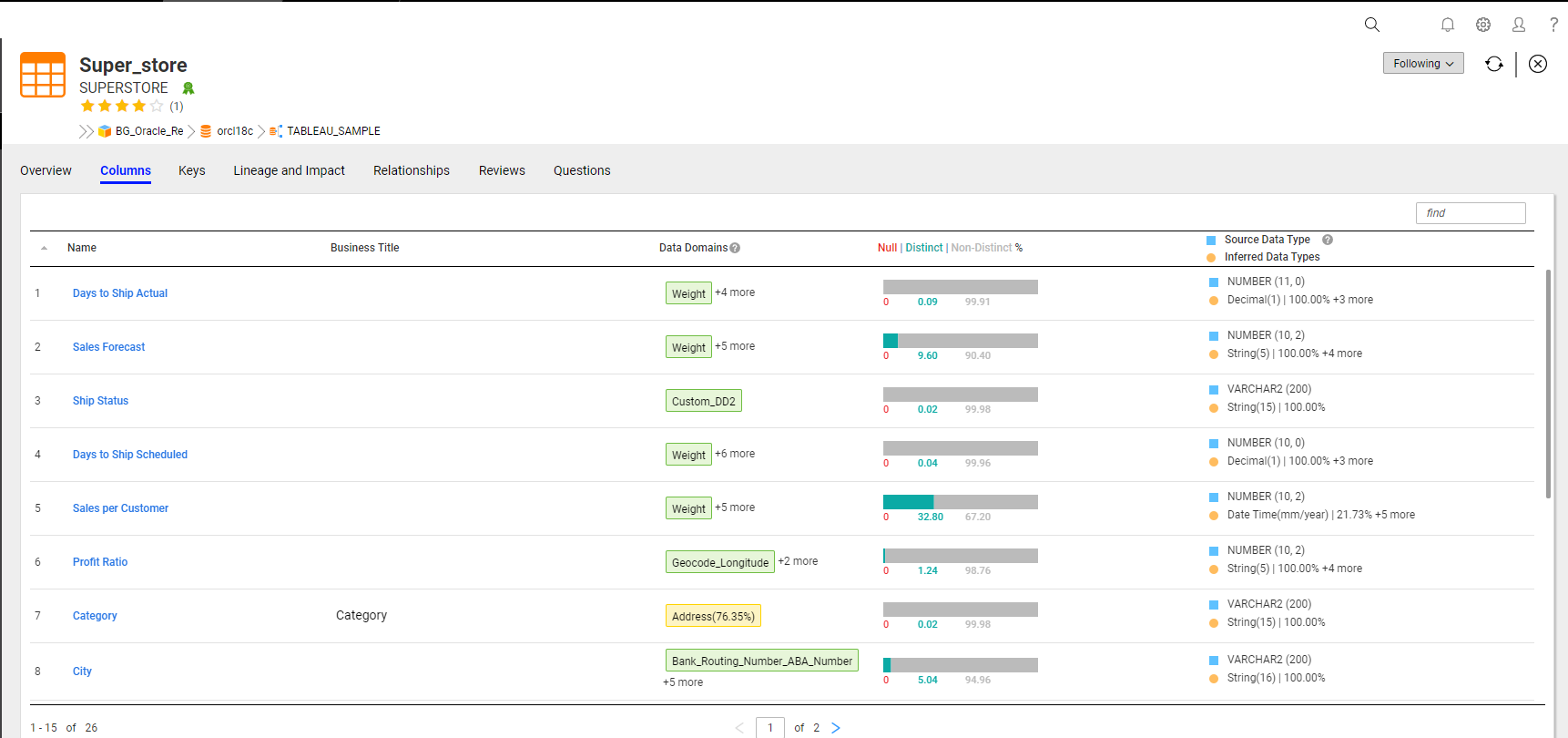
Task: Open the settings gear icon
Action: 1483,25
